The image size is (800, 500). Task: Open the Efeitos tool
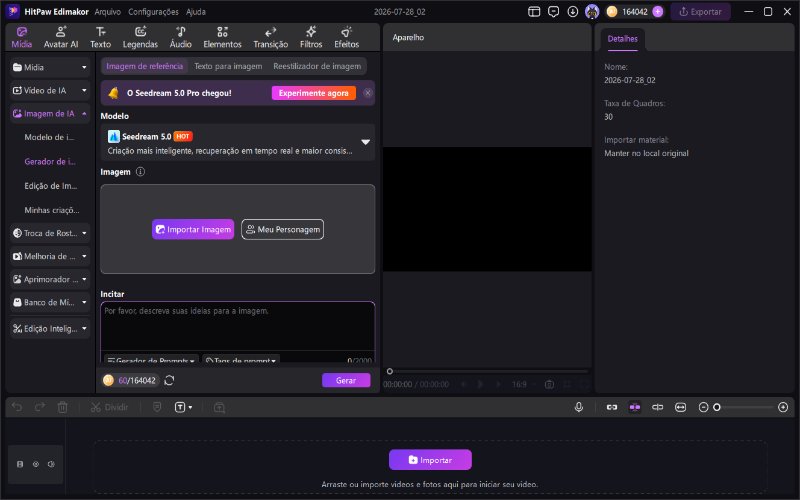pyautogui.click(x=346, y=37)
